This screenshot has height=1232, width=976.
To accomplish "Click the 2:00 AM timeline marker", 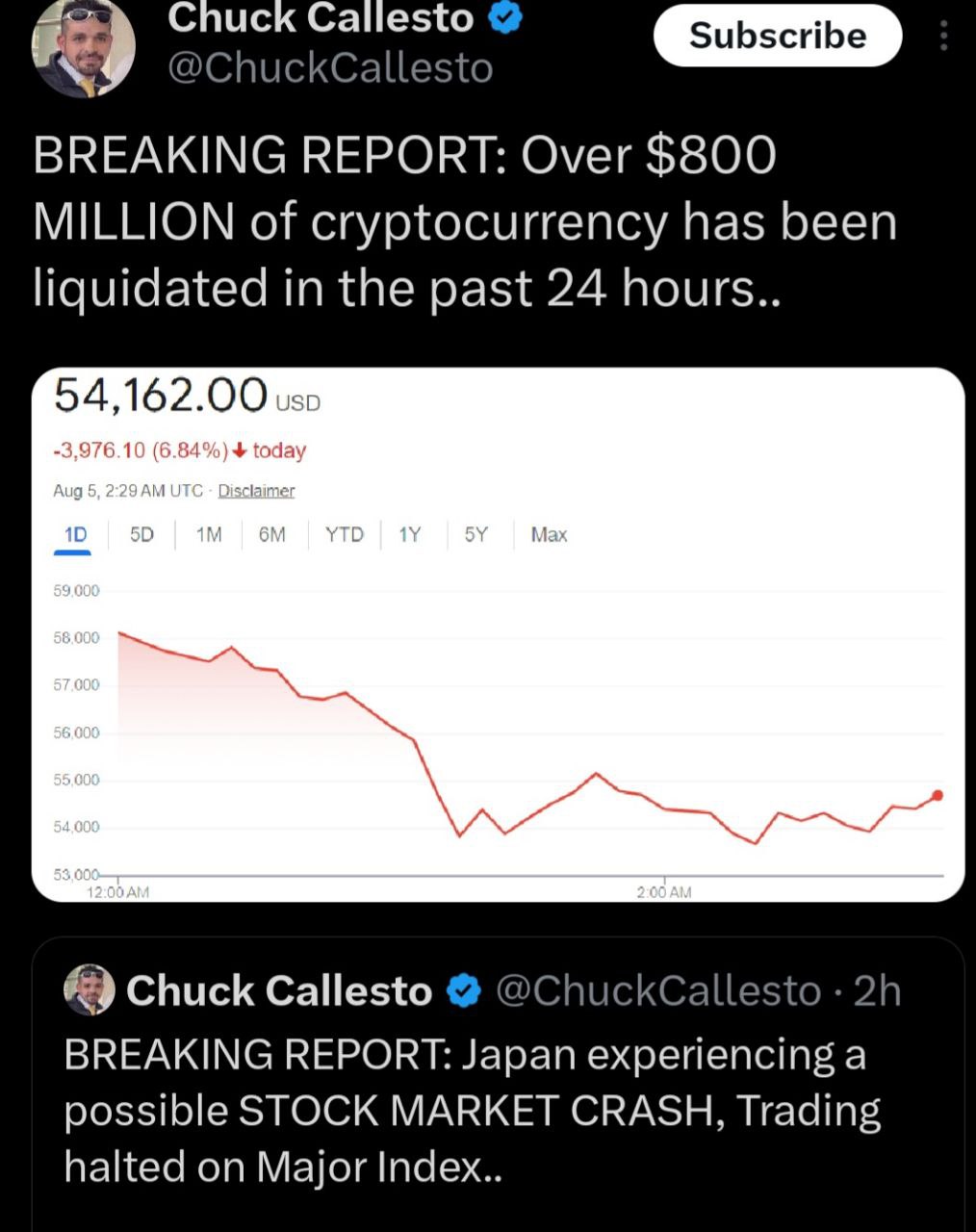I will pos(664,892).
